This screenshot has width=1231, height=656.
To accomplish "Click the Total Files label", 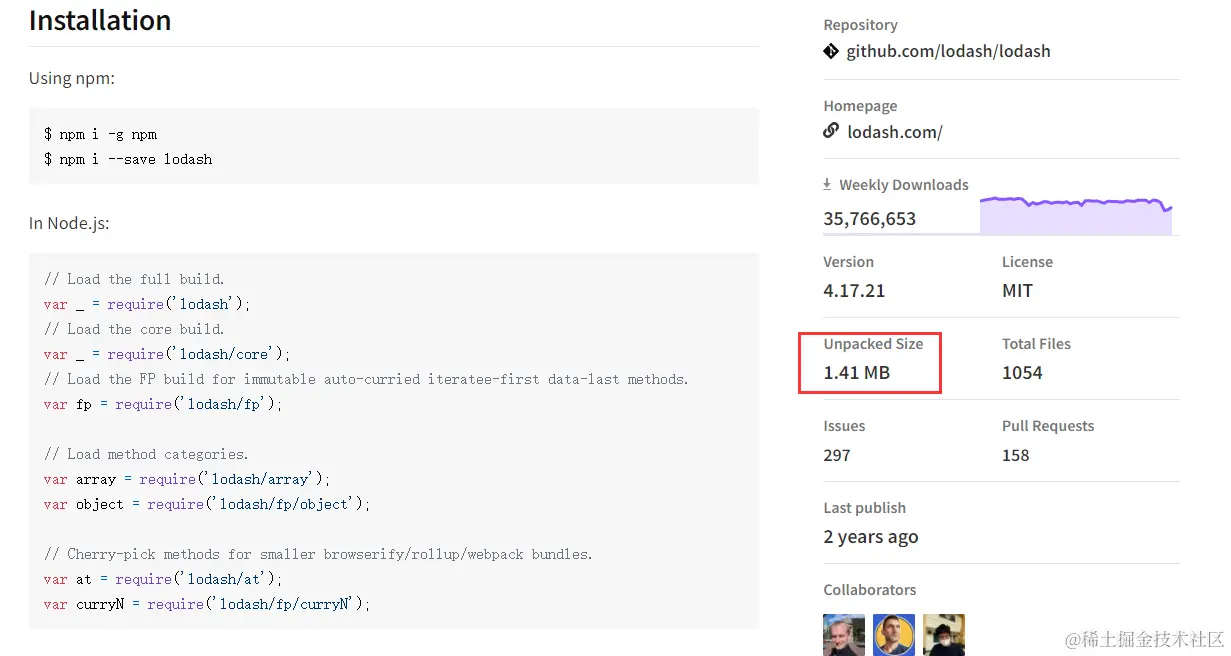I will click(1036, 344).
